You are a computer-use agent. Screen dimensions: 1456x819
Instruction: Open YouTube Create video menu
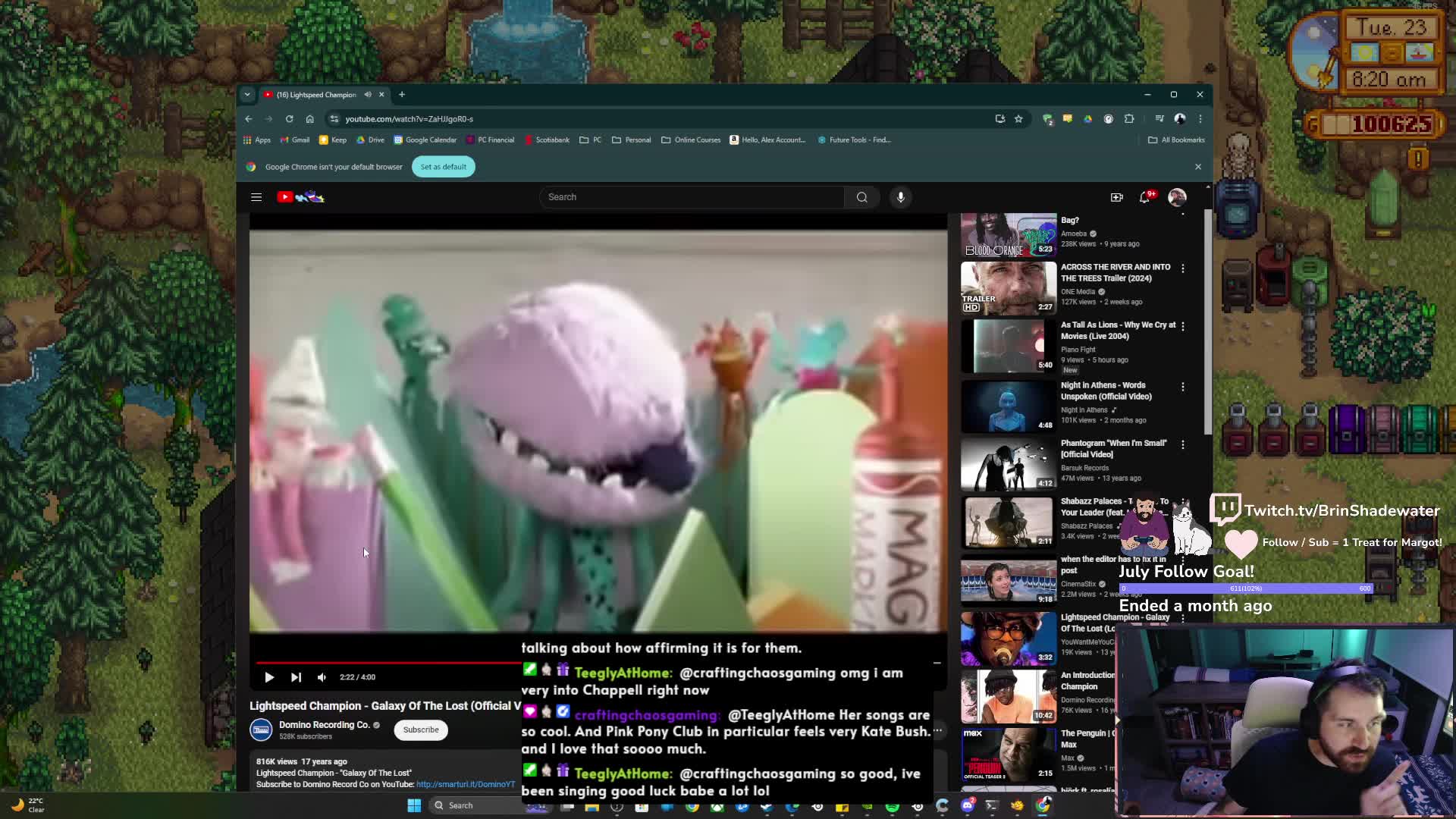(1117, 197)
